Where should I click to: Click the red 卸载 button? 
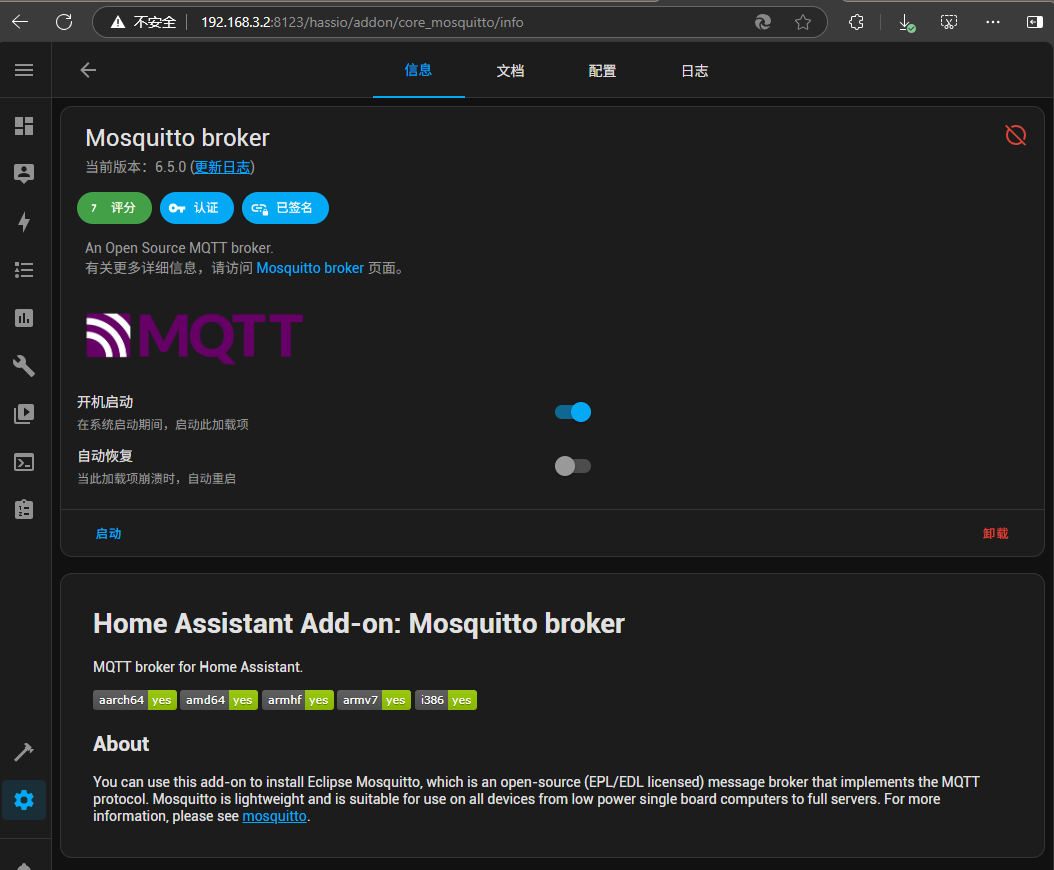coord(995,534)
